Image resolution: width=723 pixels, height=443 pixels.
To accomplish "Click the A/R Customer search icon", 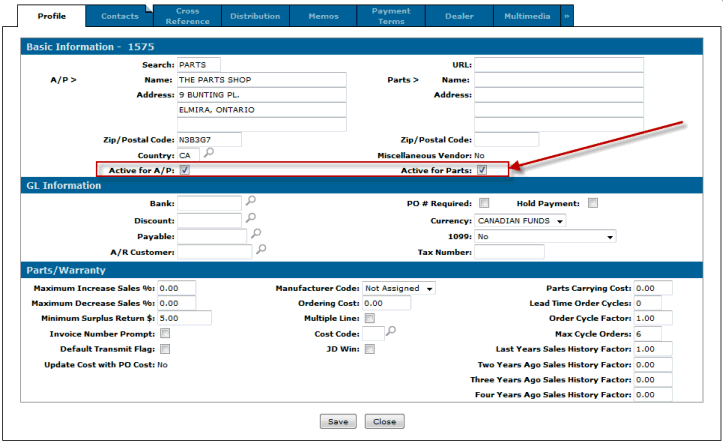I will click(260, 252).
